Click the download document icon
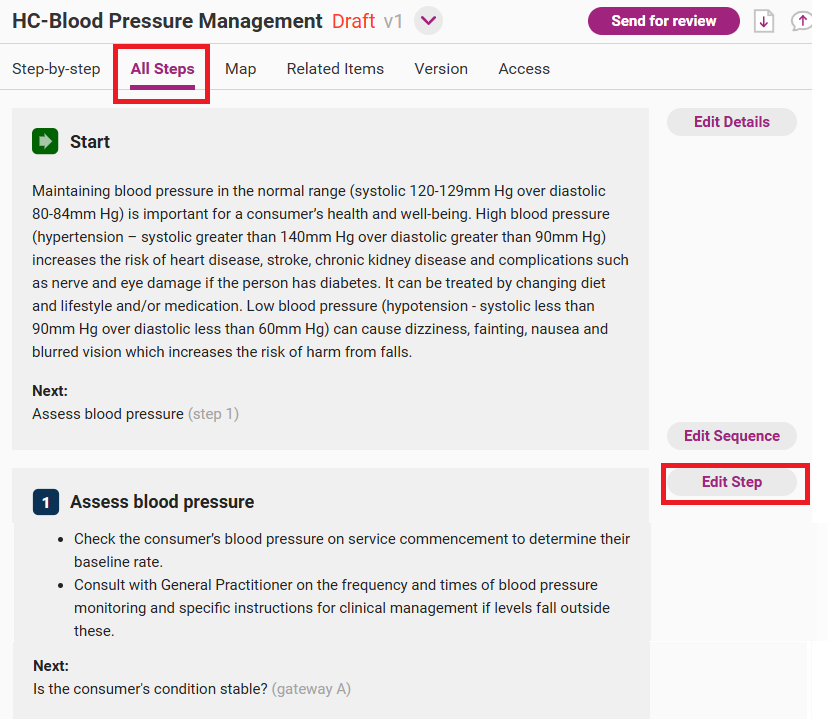The height and width of the screenshot is (719, 830). 764,21
